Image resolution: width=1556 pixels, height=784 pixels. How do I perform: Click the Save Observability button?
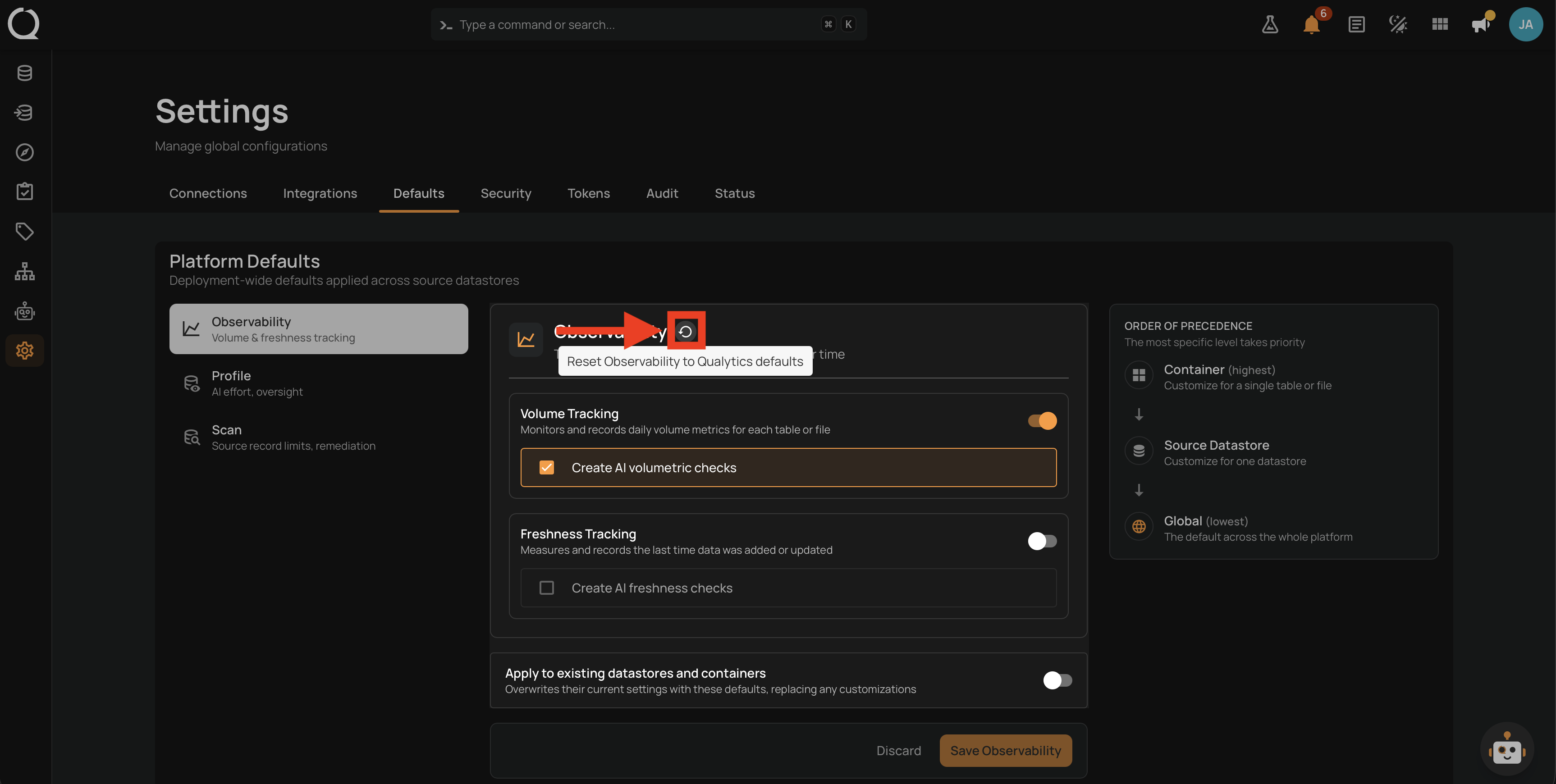1005,750
